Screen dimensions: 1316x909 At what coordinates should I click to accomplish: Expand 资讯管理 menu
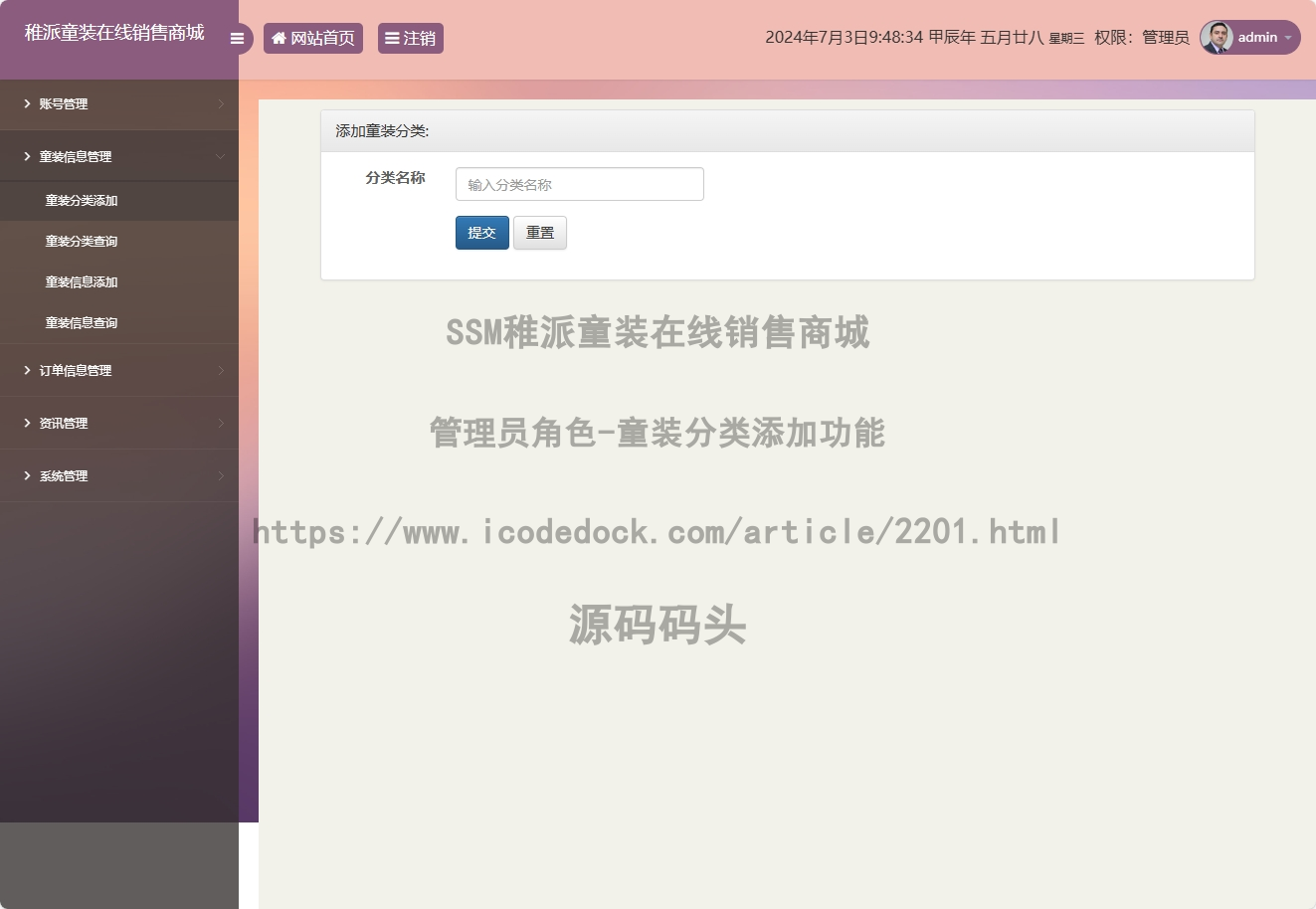119,423
